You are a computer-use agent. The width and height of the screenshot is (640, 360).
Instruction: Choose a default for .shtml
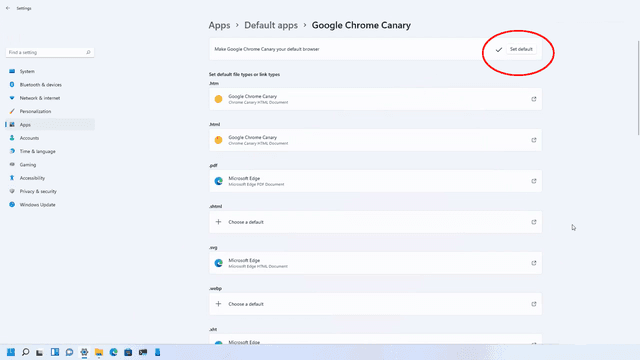pyautogui.click(x=376, y=222)
